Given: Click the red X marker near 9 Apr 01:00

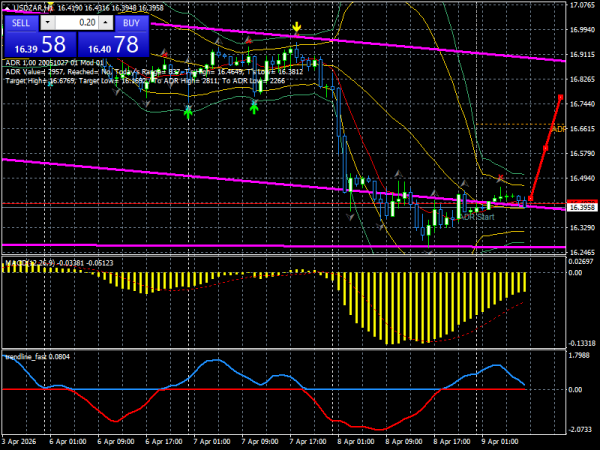Looking at the screenshot, I should [501, 178].
